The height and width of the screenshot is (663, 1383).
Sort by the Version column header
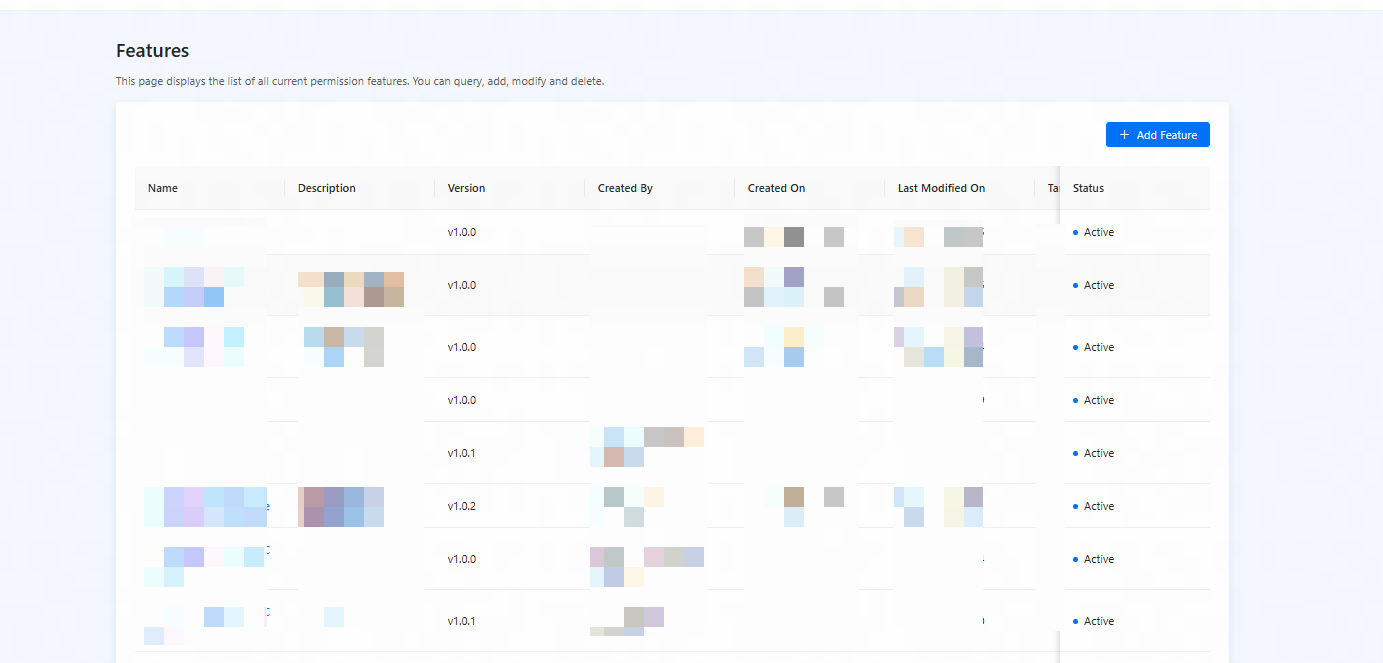(x=466, y=188)
